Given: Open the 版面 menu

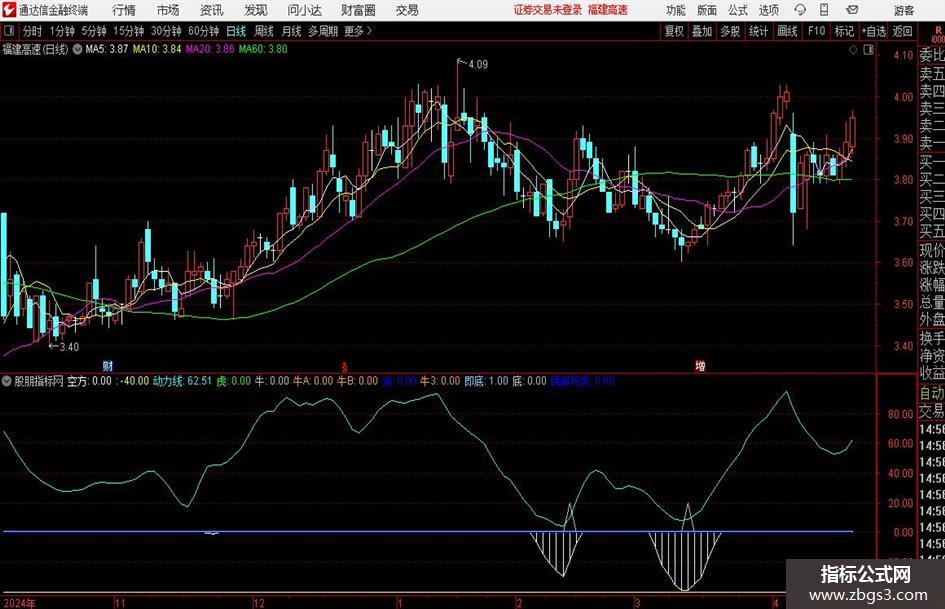Looking at the screenshot, I should click(x=706, y=10).
